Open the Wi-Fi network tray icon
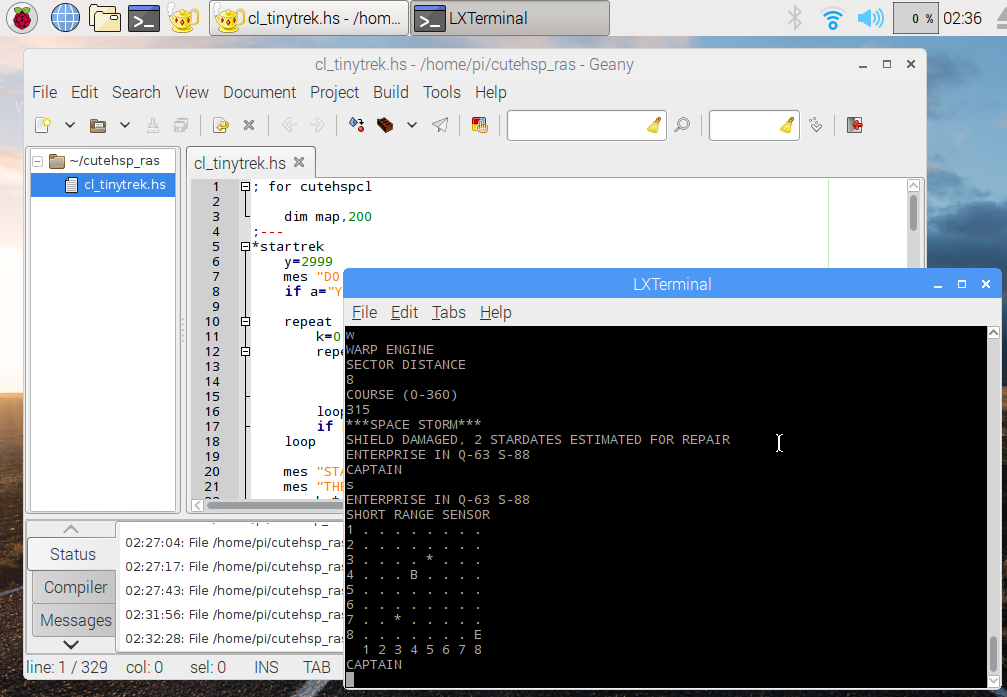The width and height of the screenshot is (1007, 697). 832,18
